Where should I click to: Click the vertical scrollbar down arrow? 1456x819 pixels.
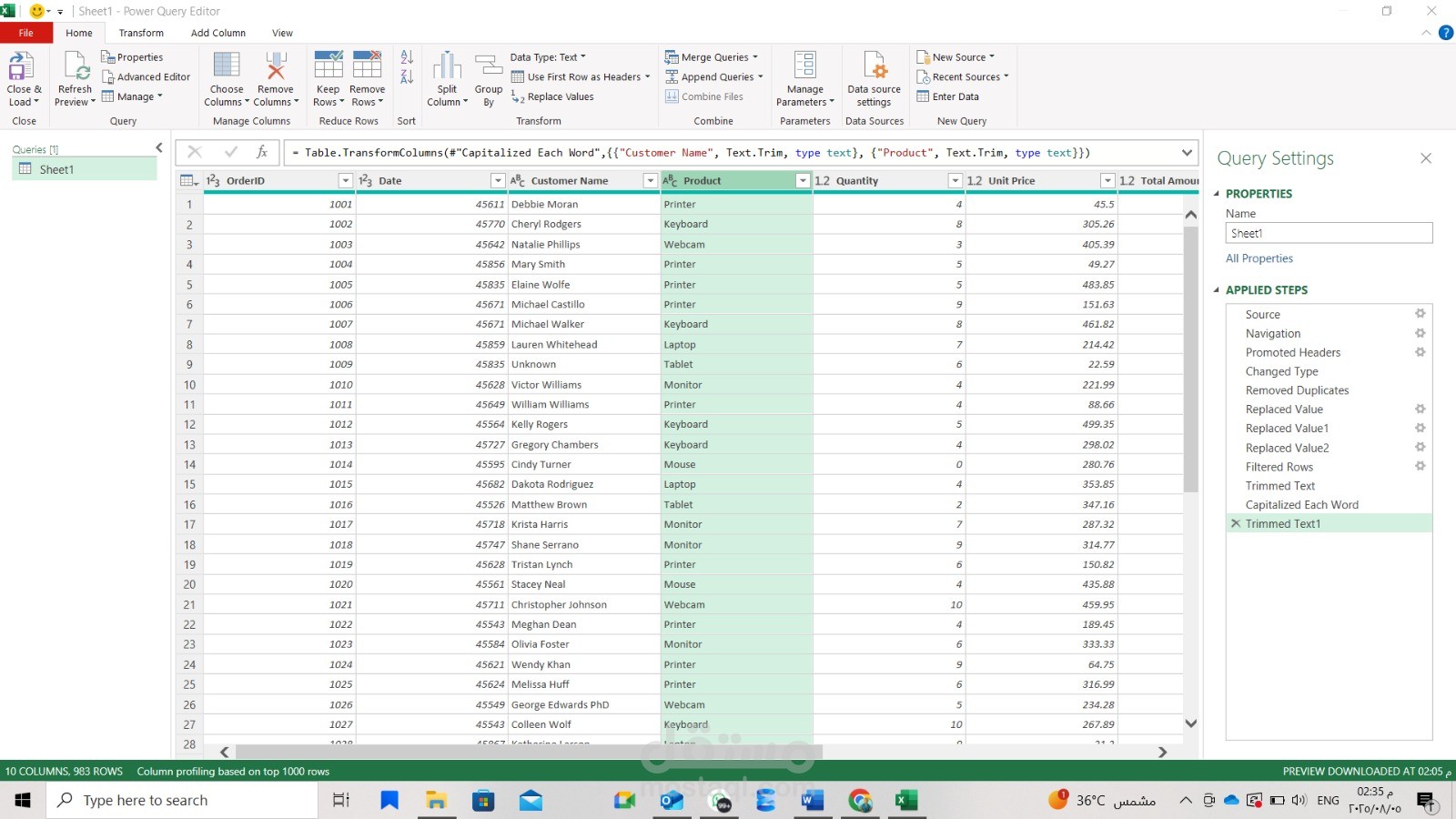1190,723
